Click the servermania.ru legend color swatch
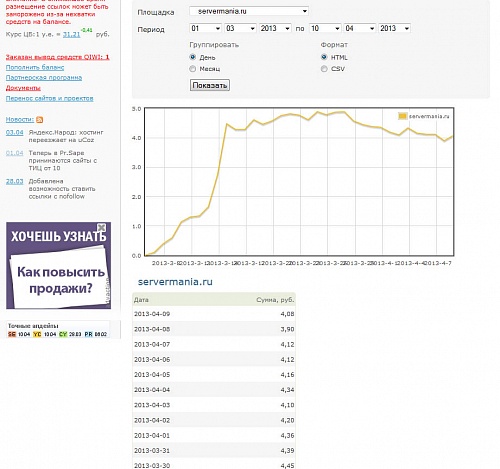500x469 pixels. click(403, 116)
